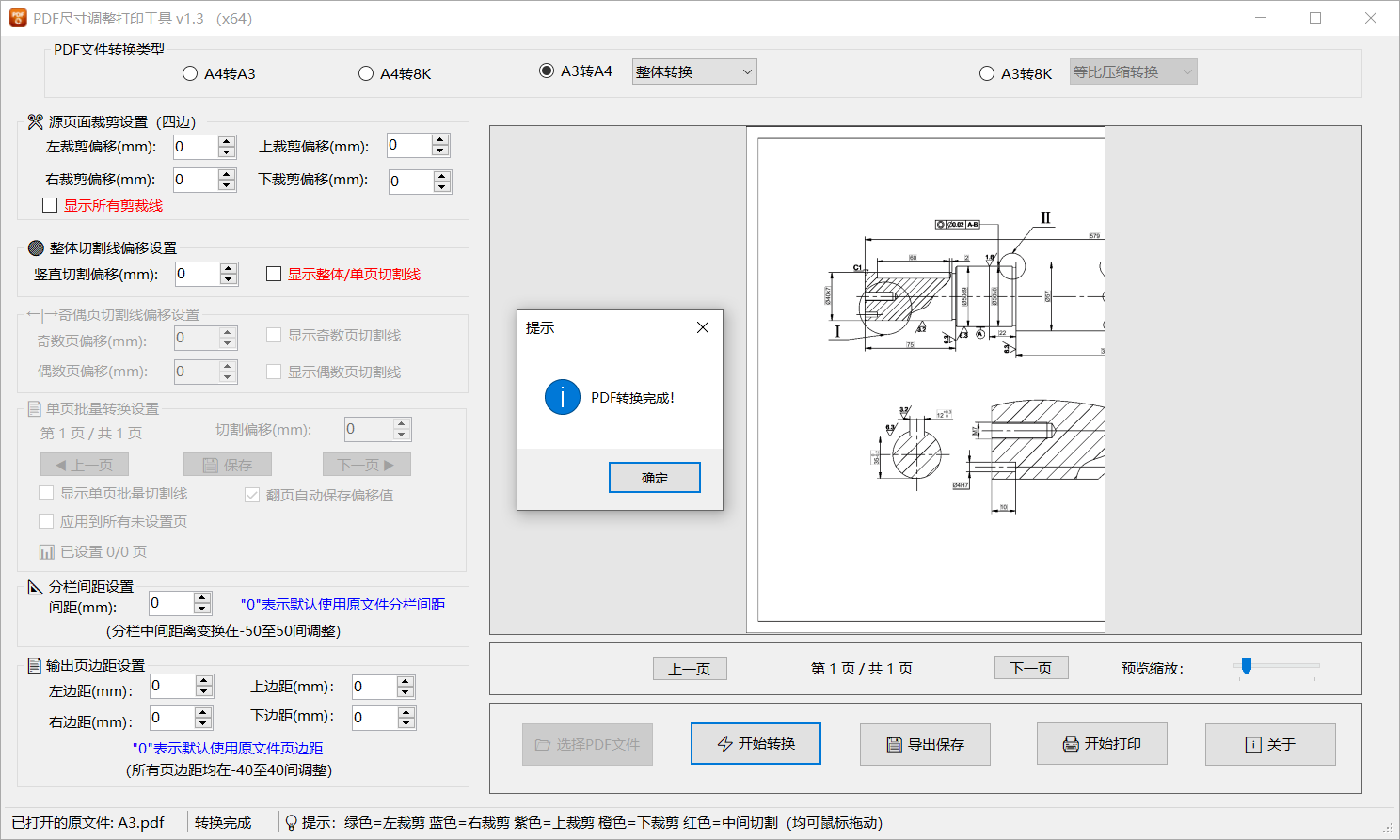Click blue note '"0"表示默认使用原文件页边距'
The image size is (1400, 840).
point(228,748)
